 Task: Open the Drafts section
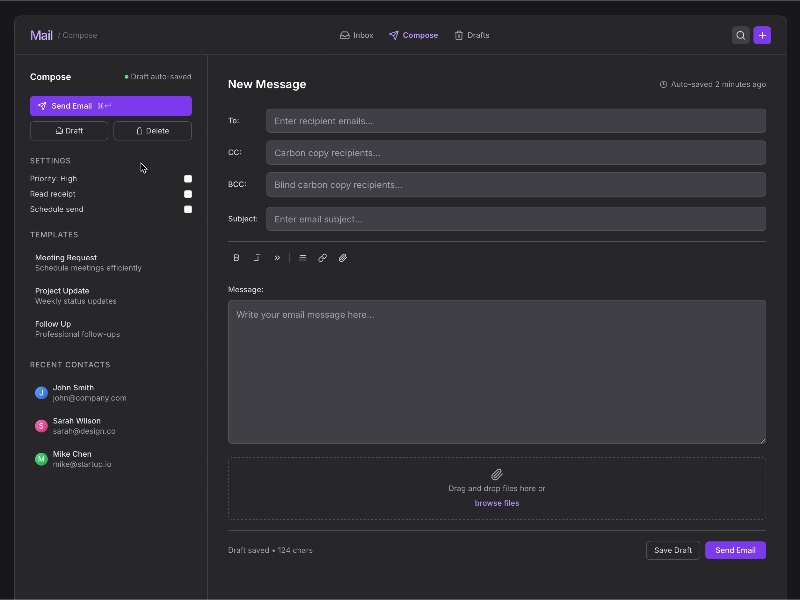pyautogui.click(x=472, y=34)
